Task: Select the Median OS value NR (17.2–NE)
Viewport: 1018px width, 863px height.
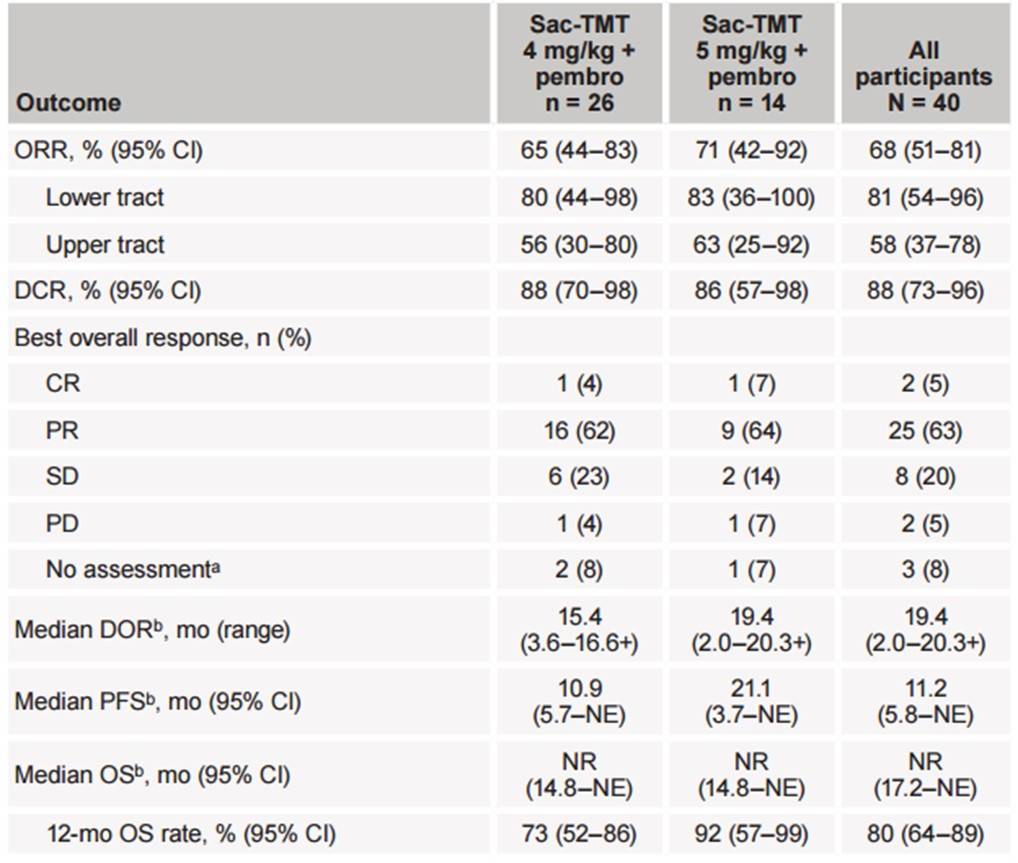Action: [924, 774]
